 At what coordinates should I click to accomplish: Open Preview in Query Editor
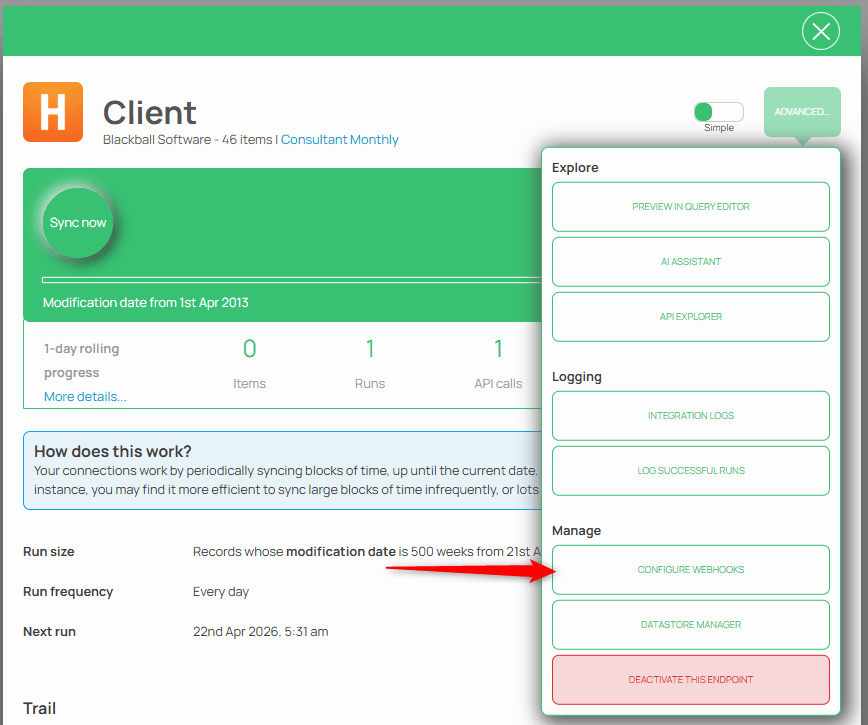click(690, 207)
